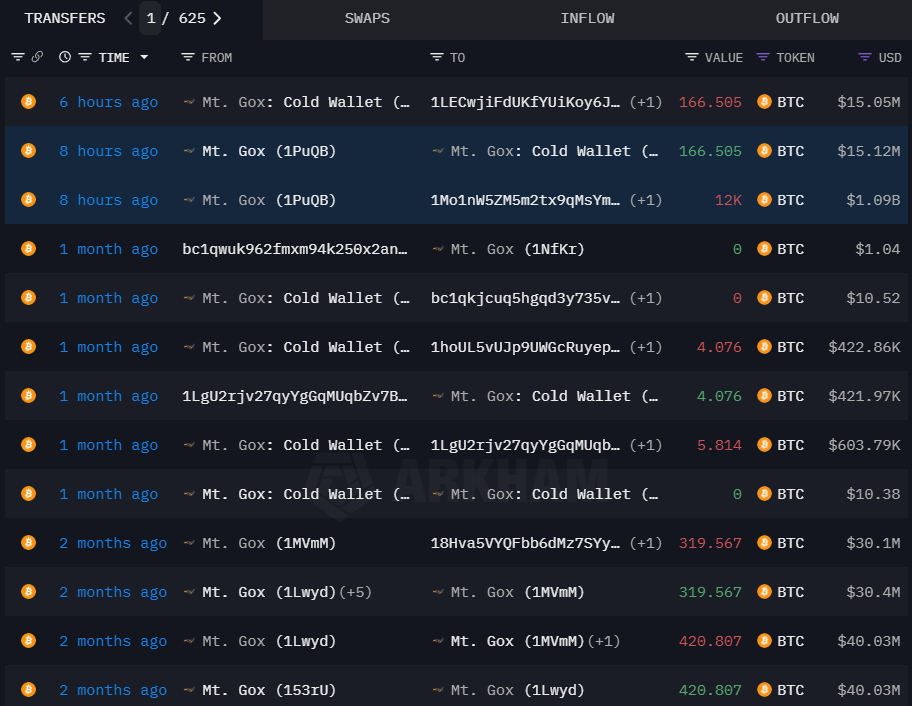Image resolution: width=912 pixels, height=706 pixels.
Task: Click the Bitcoin chain icon starting the $1.09B row
Action: click(28, 199)
